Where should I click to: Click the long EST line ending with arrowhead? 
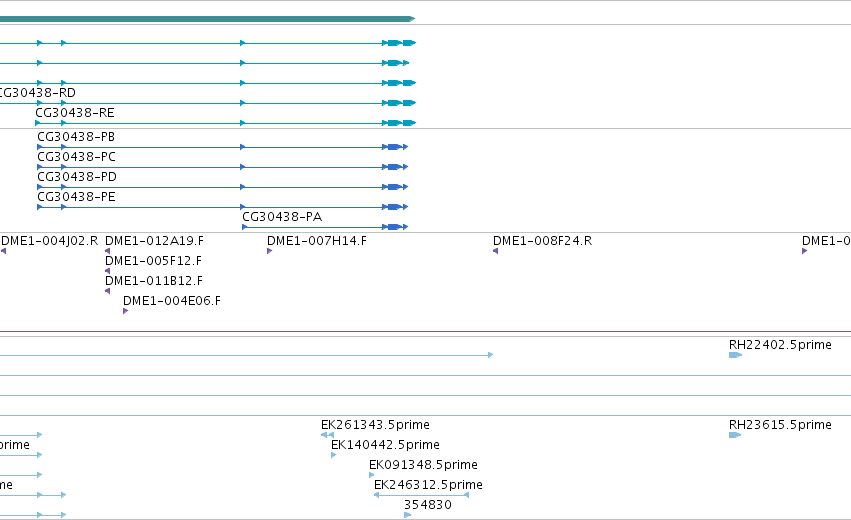coord(246,355)
